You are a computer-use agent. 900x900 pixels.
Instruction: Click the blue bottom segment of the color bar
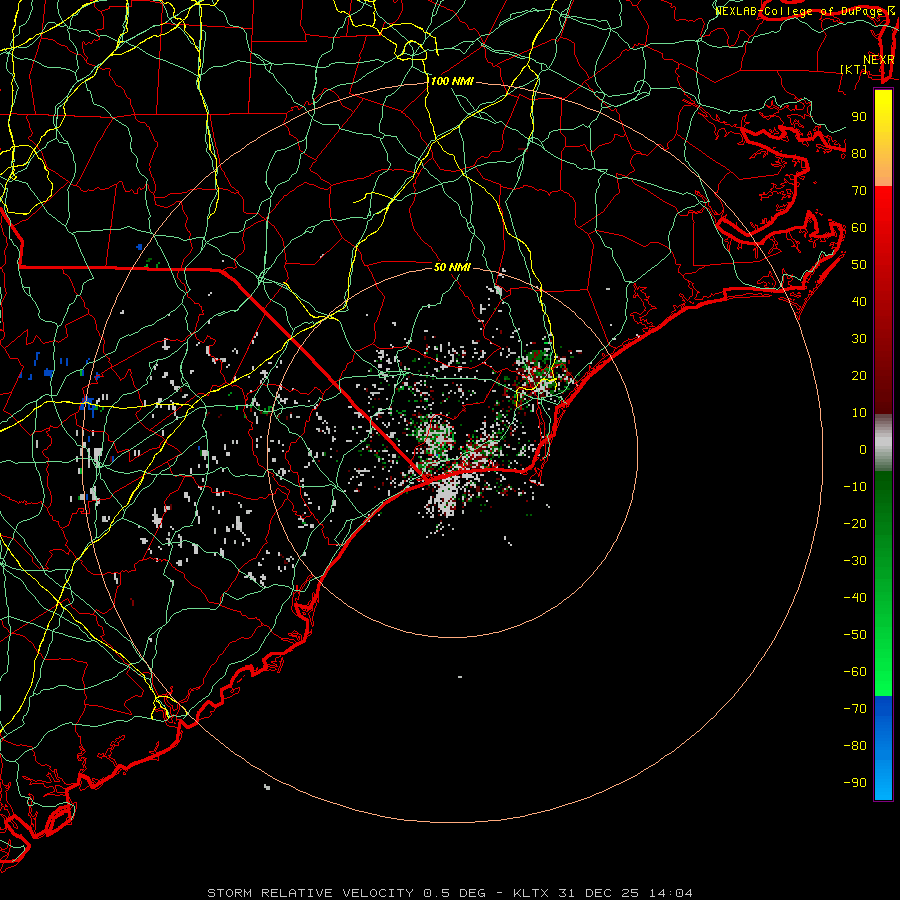(883, 748)
